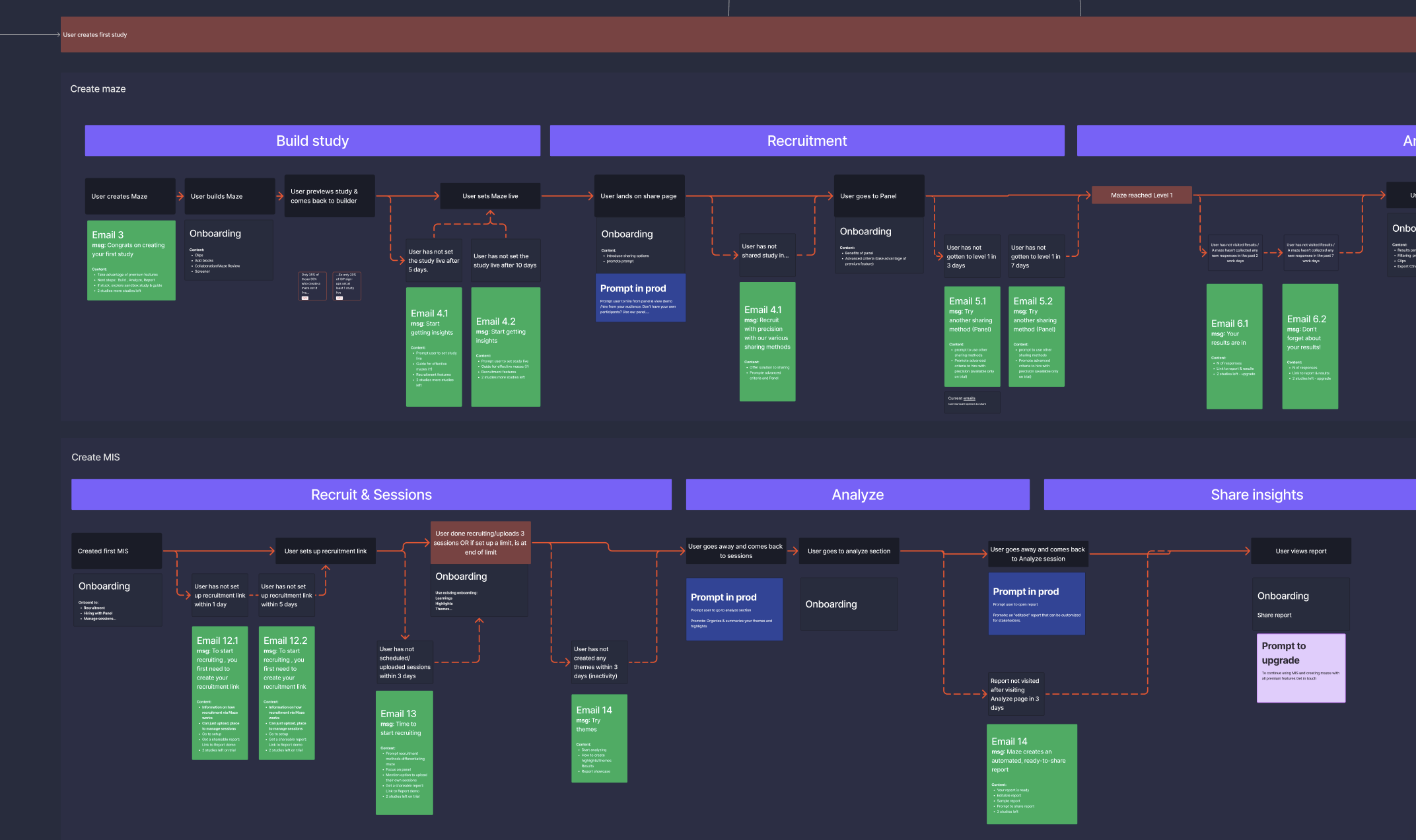Select 'Email 14' Try themes card
Viewport: 1416px width, 840px height.
(599, 738)
